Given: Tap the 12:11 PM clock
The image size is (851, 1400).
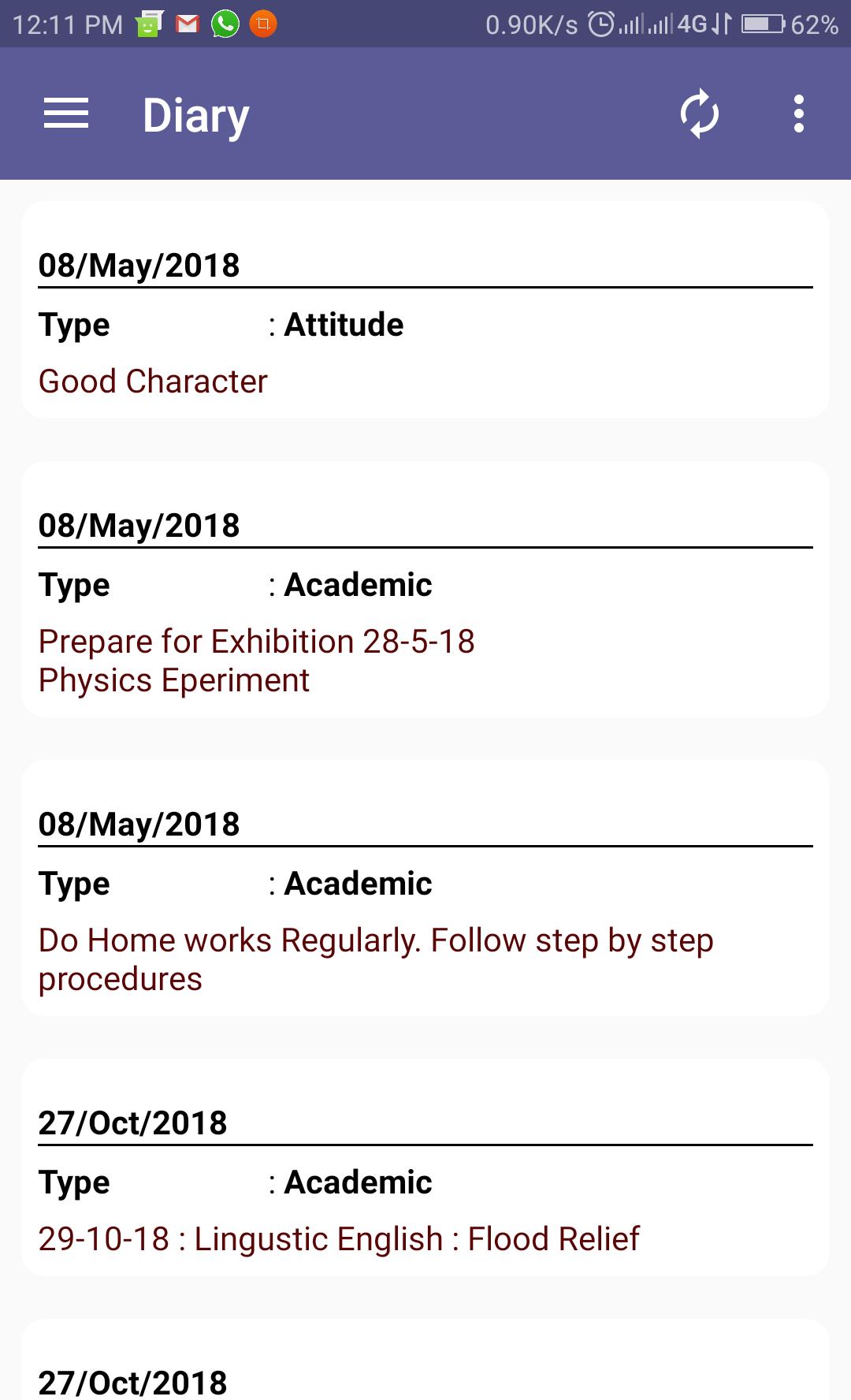Looking at the screenshot, I should pyautogui.click(x=68, y=25).
